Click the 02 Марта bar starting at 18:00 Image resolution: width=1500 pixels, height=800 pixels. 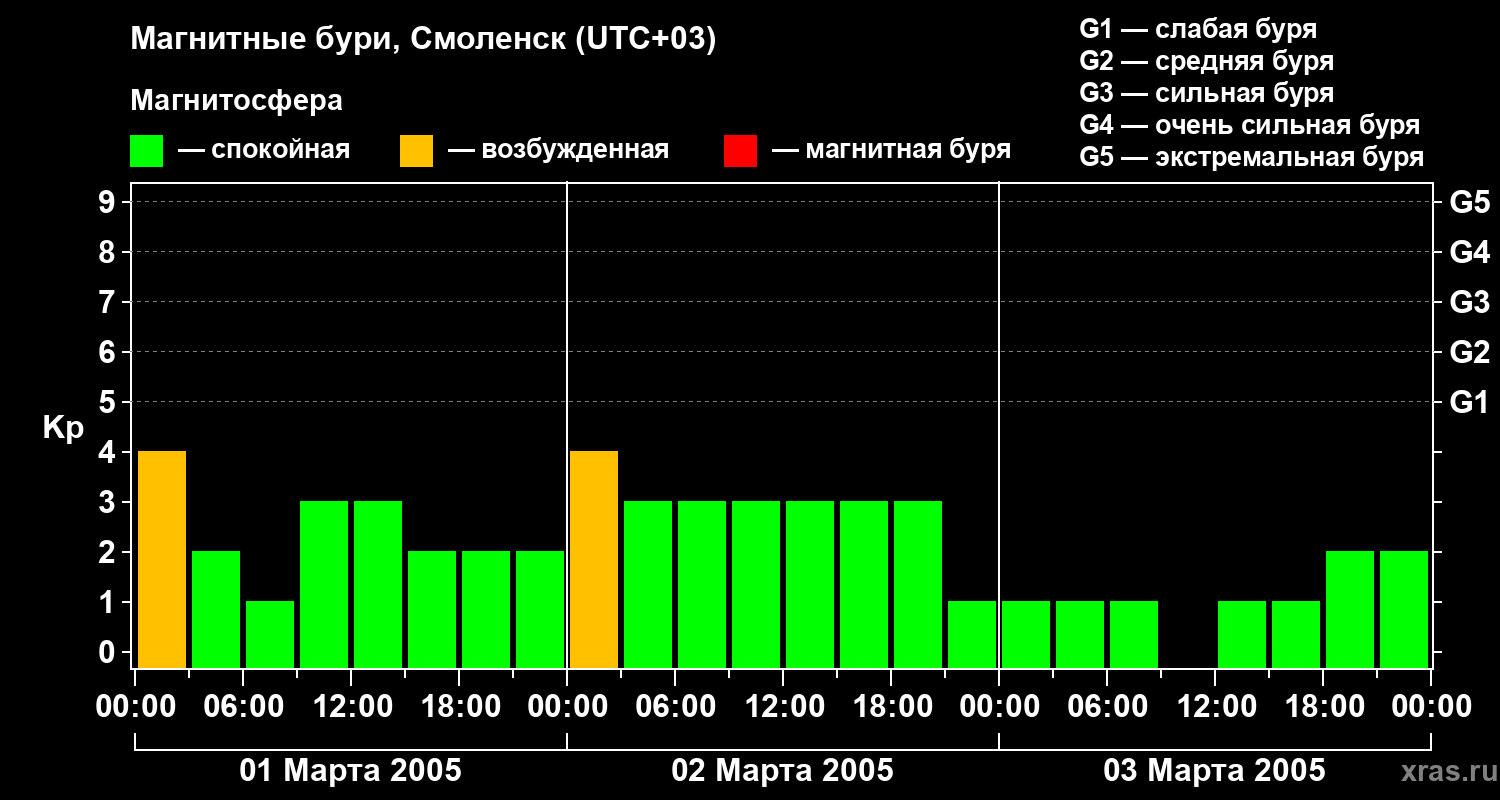tap(918, 585)
